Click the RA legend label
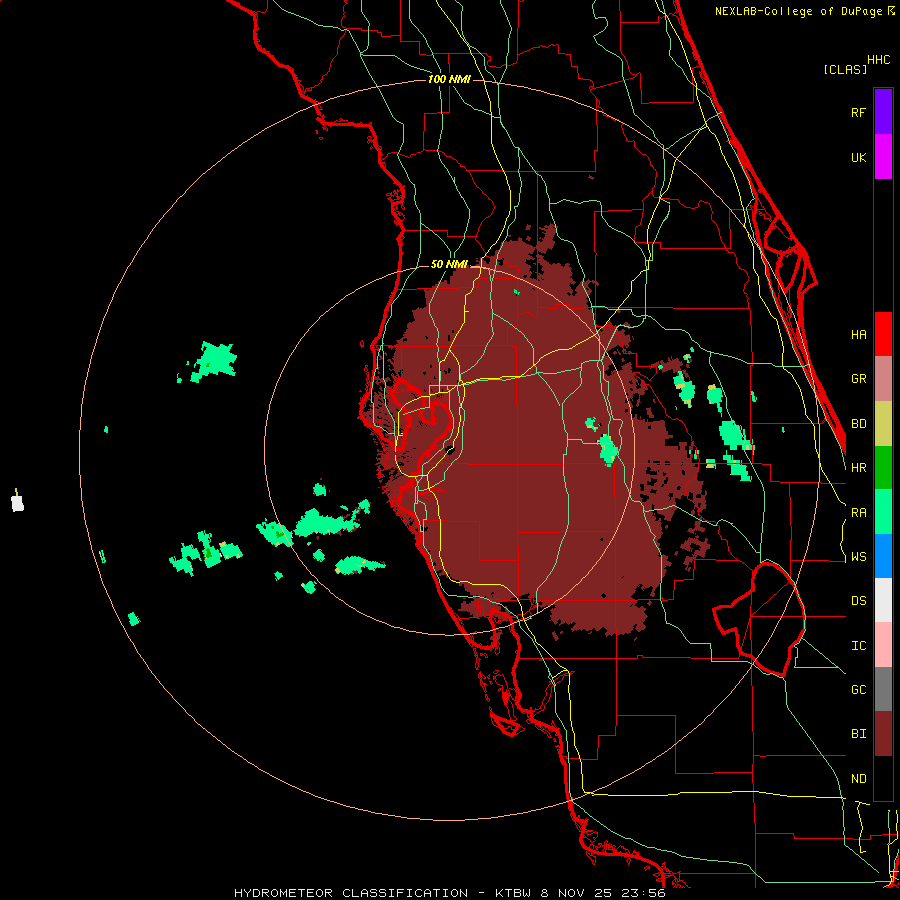The image size is (900, 900). 858,513
